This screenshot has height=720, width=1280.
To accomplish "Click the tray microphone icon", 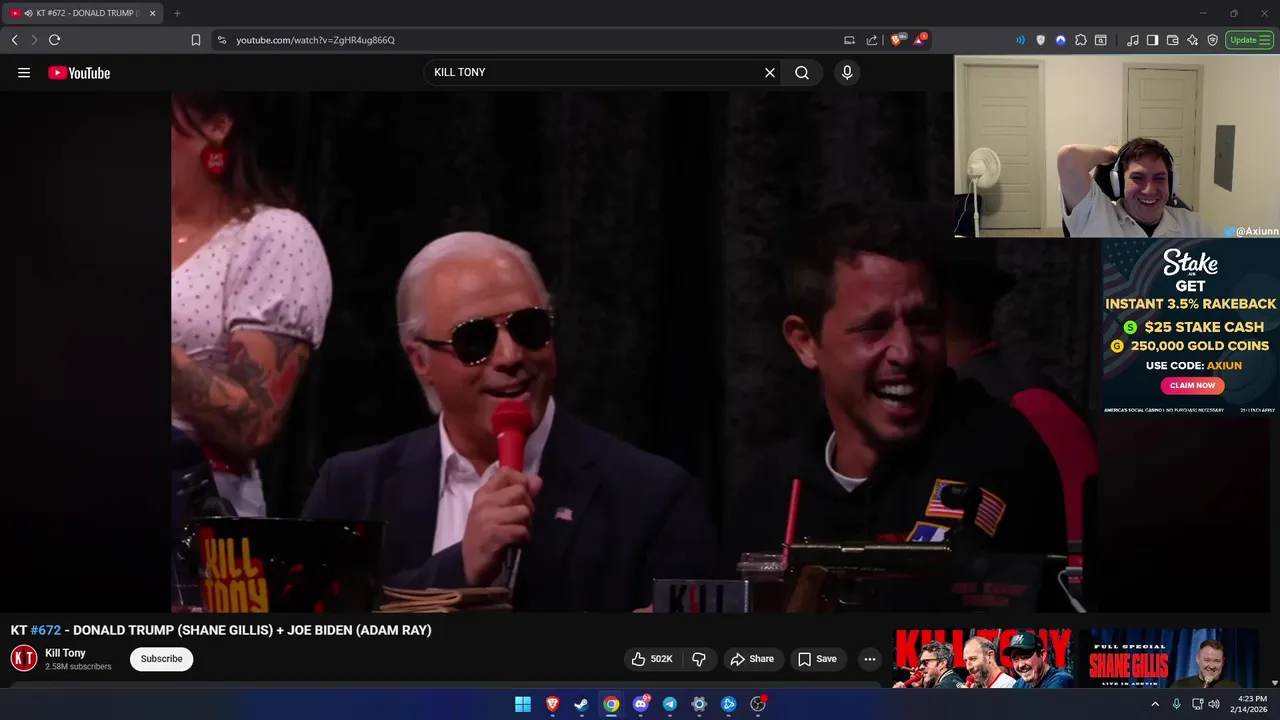I will 1177,704.
